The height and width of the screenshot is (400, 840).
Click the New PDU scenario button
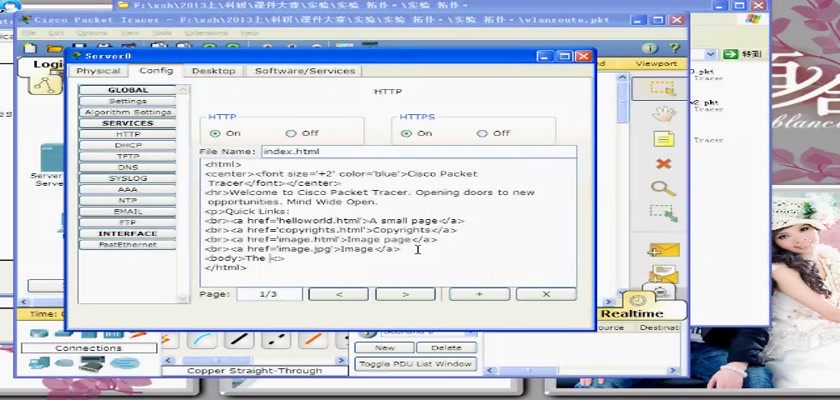pyautogui.click(x=384, y=348)
